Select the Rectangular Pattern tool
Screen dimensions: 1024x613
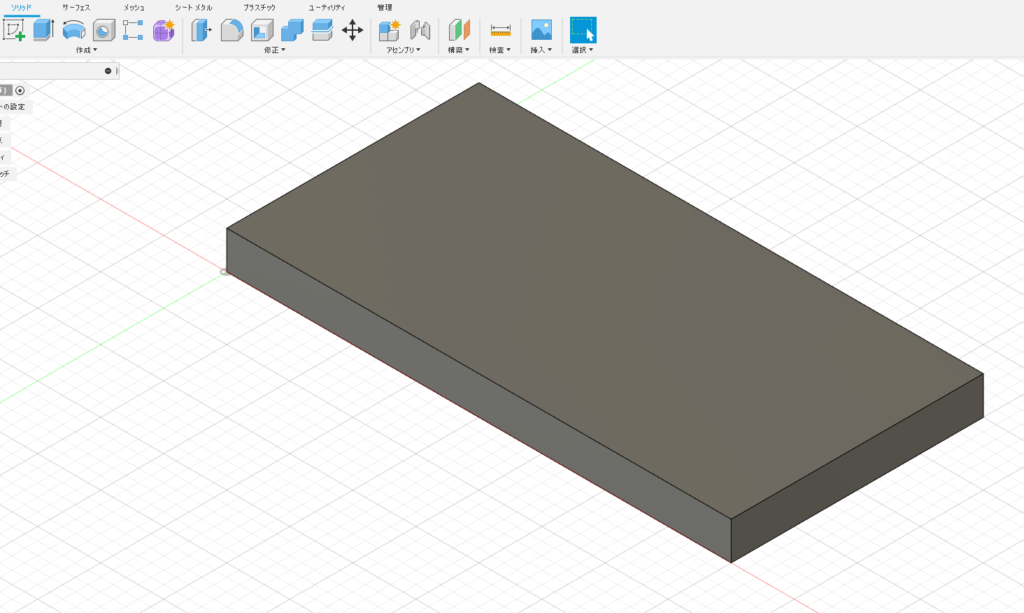(x=133, y=30)
